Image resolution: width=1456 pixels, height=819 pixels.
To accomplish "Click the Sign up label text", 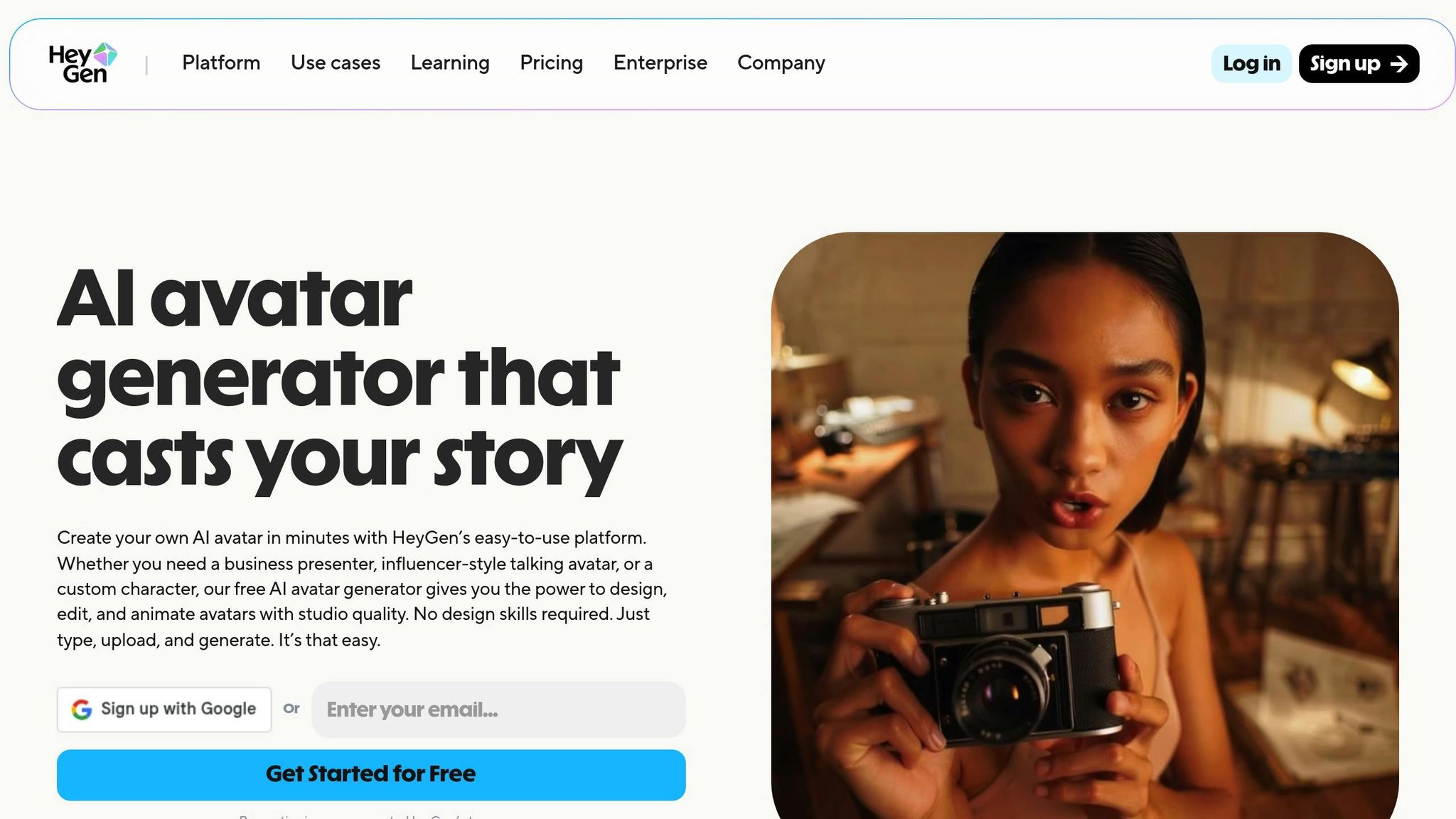I will click(1344, 64).
